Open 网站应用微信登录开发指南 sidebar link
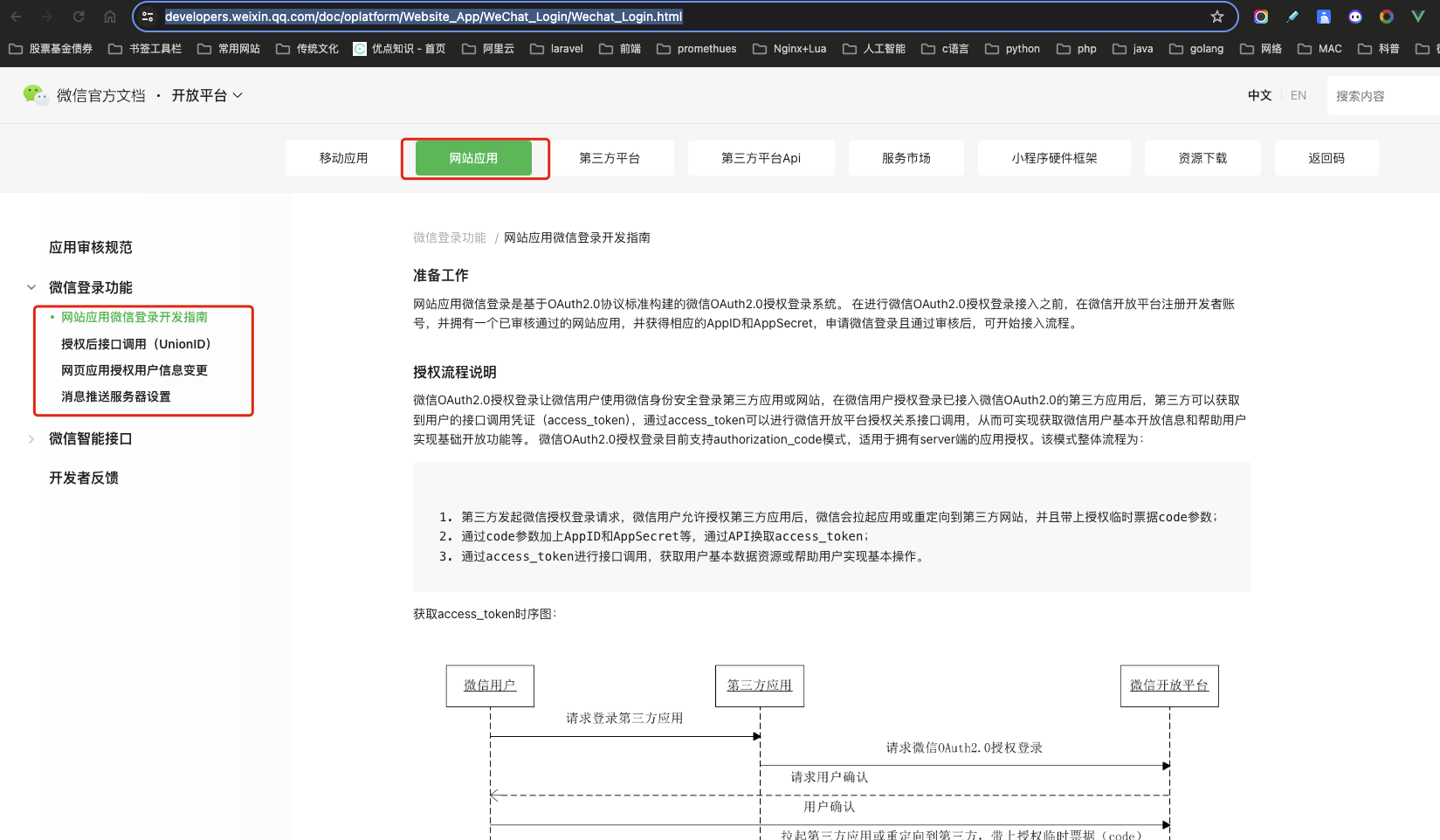This screenshot has height=840, width=1440. (134, 317)
